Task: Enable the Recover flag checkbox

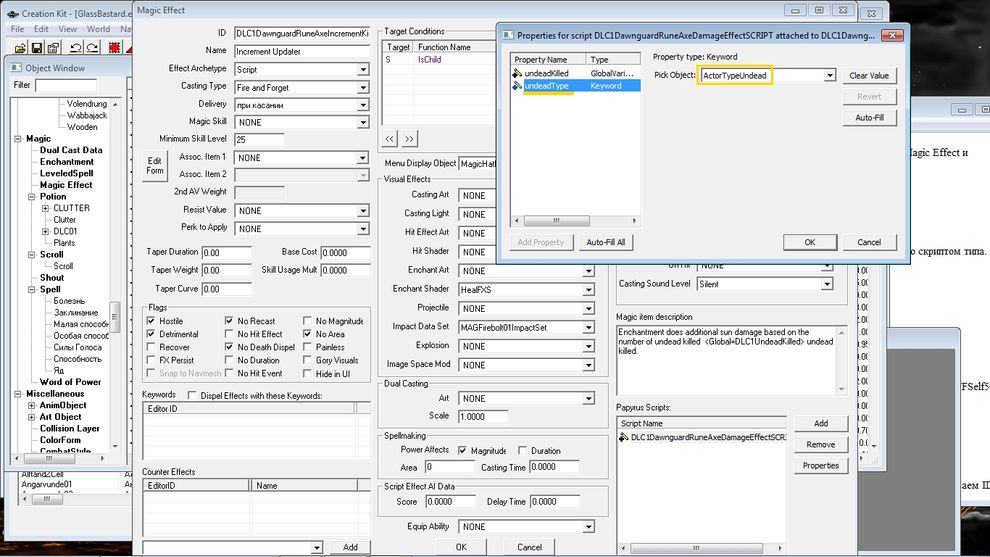Action: point(151,347)
